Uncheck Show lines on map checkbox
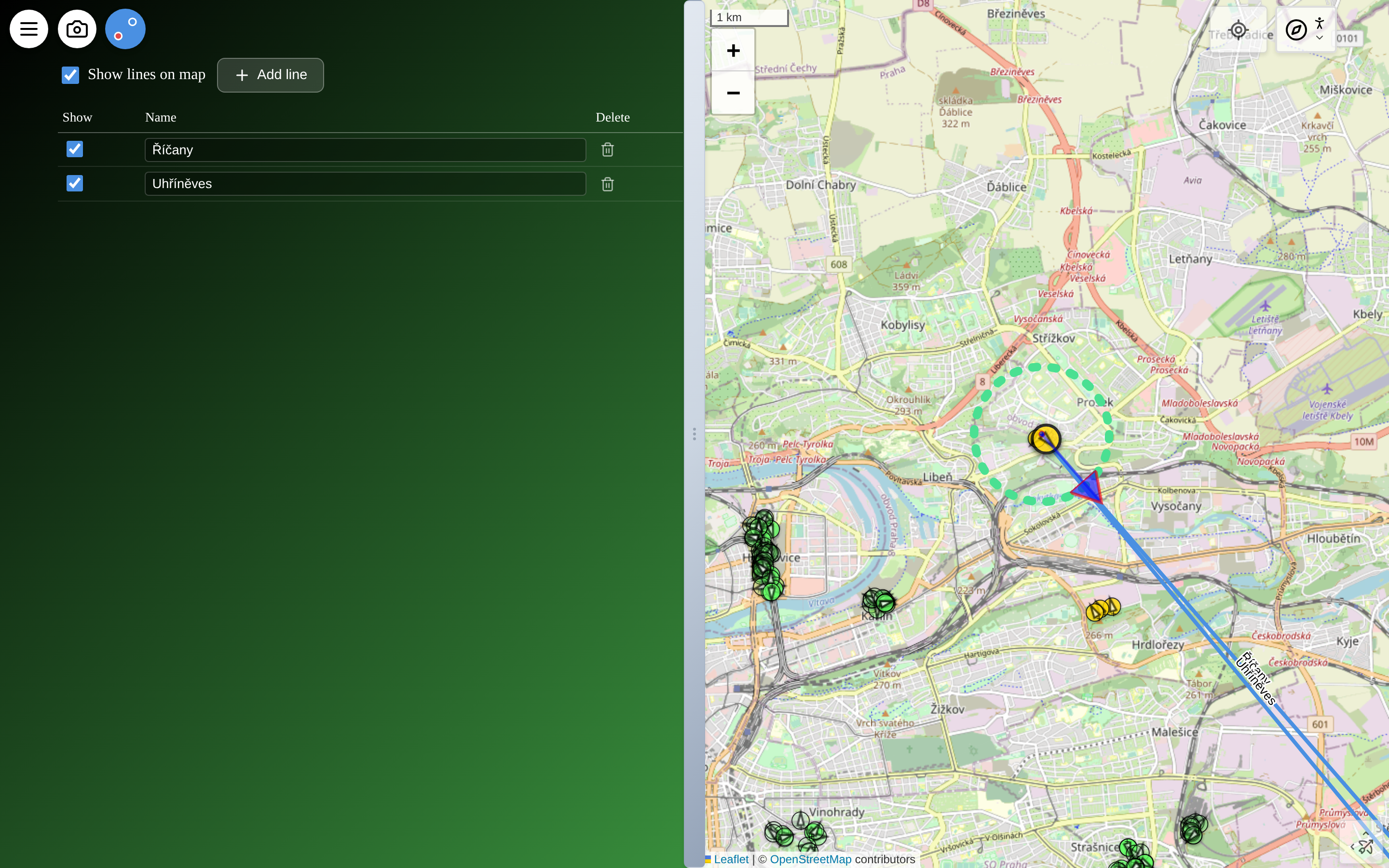Viewport: 1389px width, 868px height. tap(70, 75)
